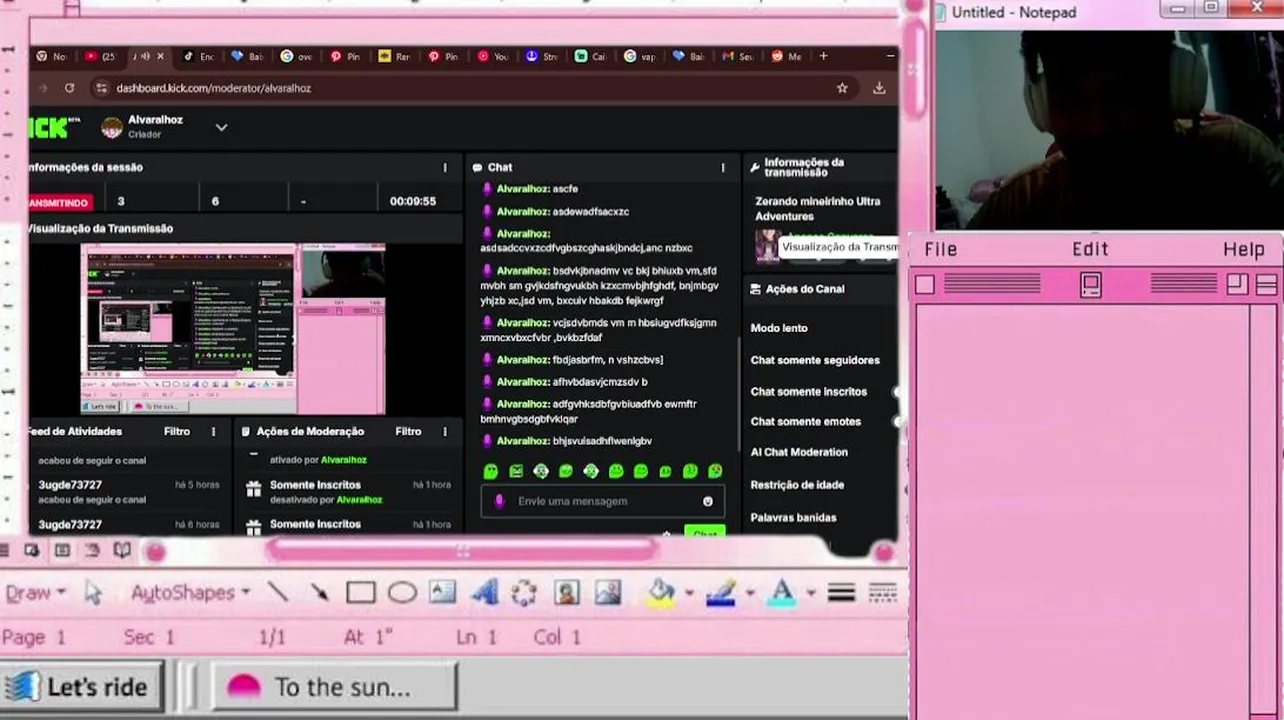1284x720 pixels.
Task: Switch to Outline view icon
Action: tap(92, 550)
